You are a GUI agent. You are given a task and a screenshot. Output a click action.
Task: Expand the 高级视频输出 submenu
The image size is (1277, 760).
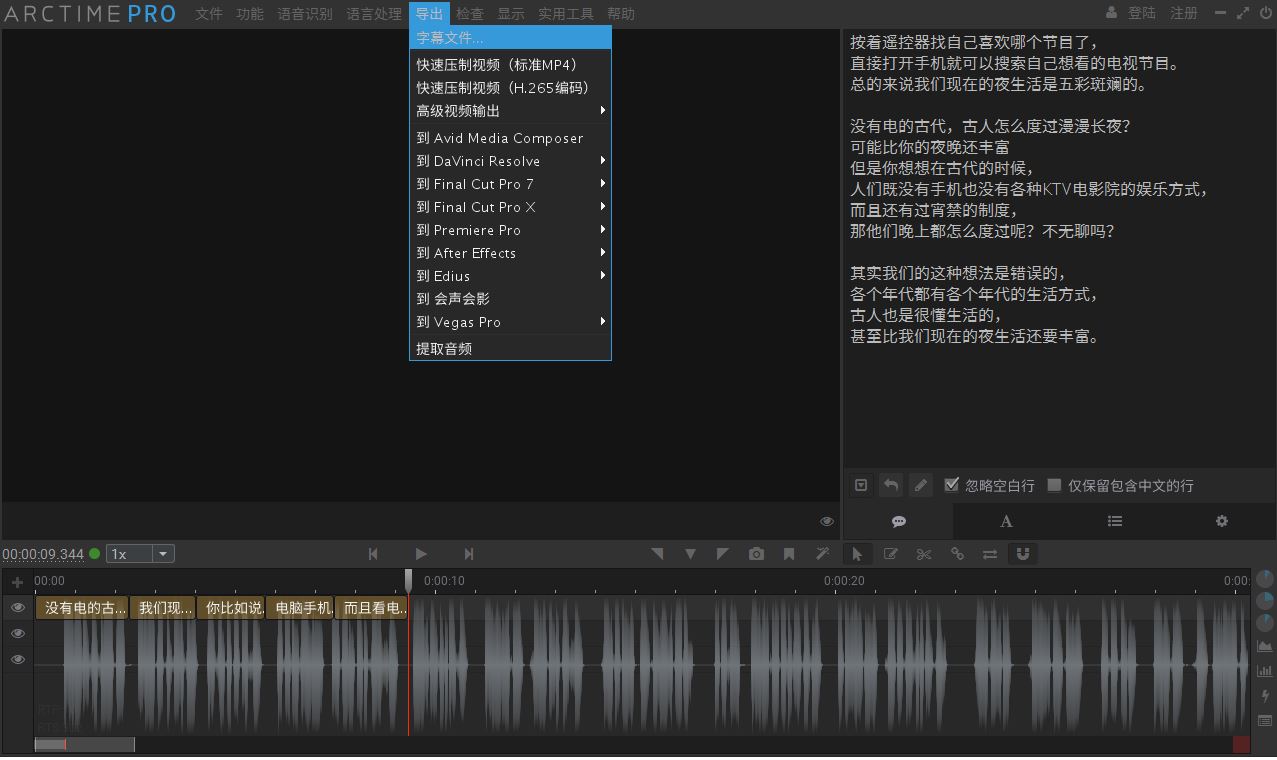(x=510, y=111)
